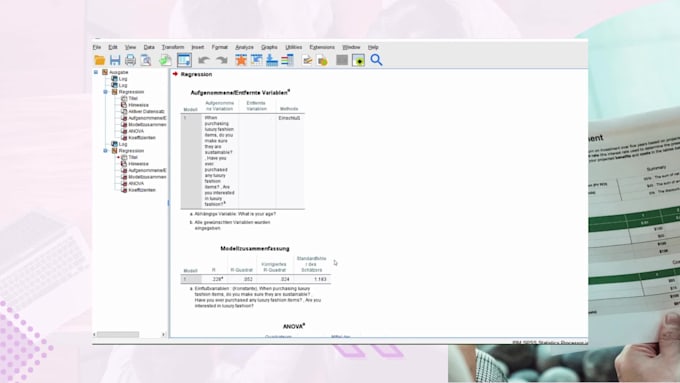Open the Insert menu
Viewport: 680px width, 383px height.
(198, 47)
